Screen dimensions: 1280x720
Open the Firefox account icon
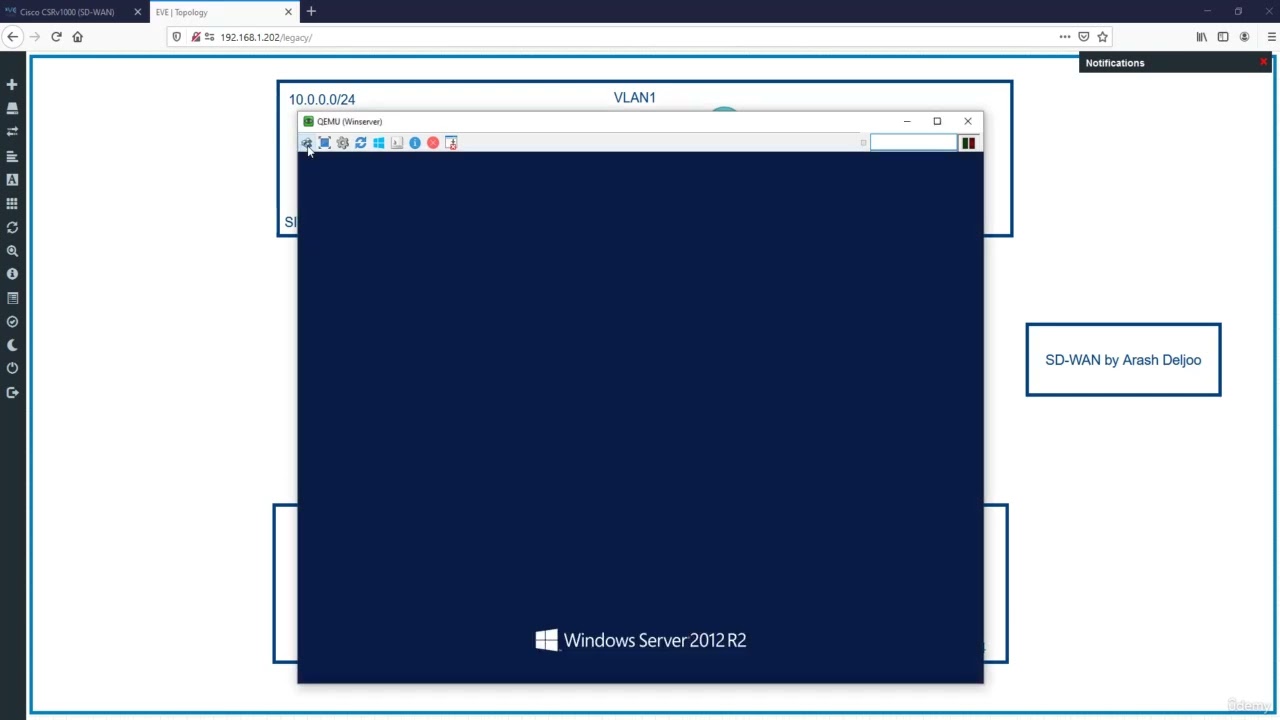click(1245, 37)
